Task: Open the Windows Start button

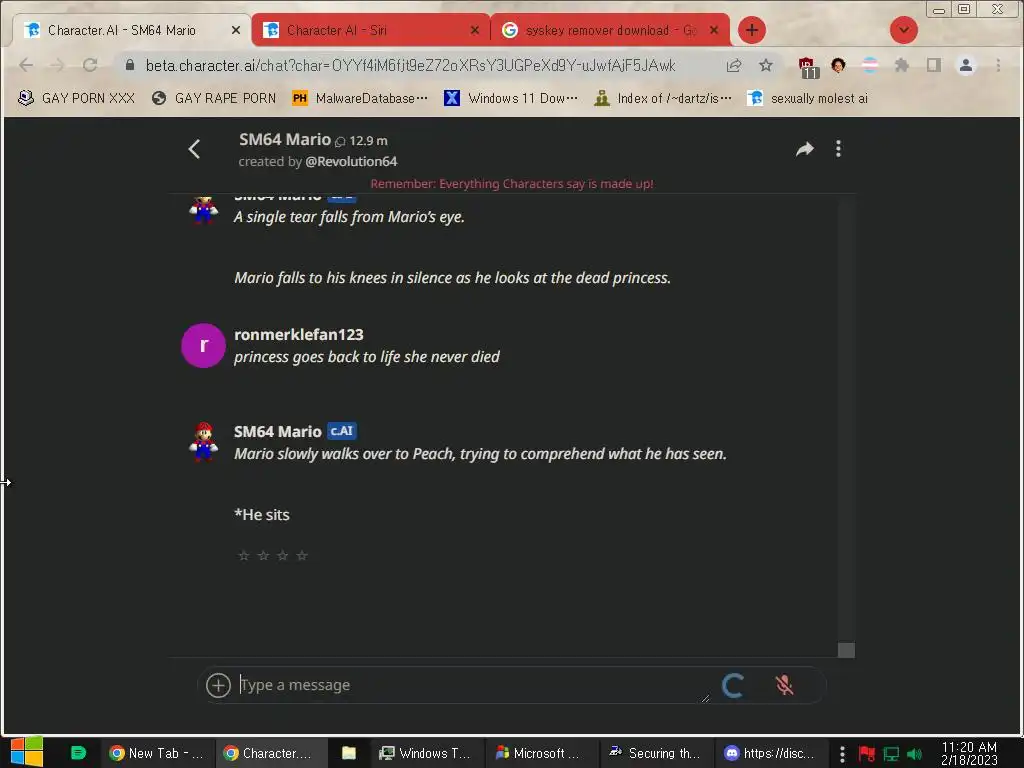Action: point(27,752)
